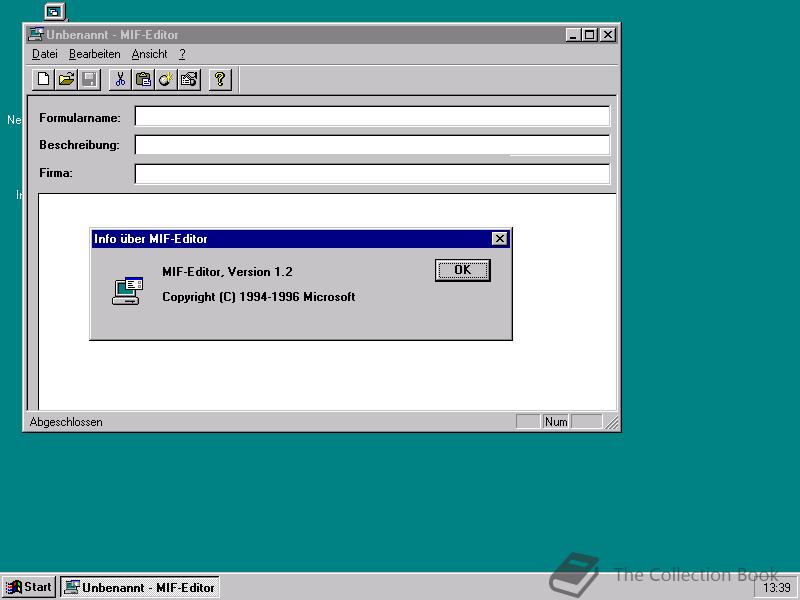Viewport: 800px width, 600px height.
Task: Focus the Beschreibung input field
Action: tap(372, 144)
